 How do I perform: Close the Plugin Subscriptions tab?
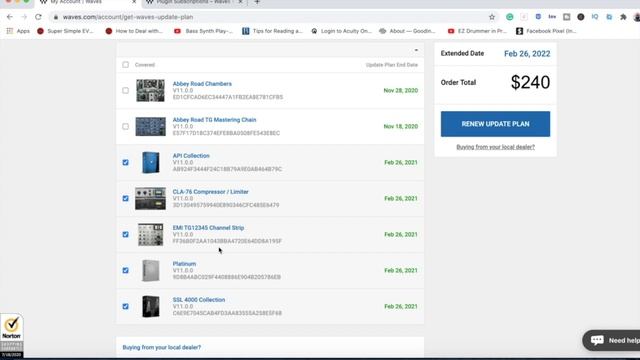coord(240,2)
